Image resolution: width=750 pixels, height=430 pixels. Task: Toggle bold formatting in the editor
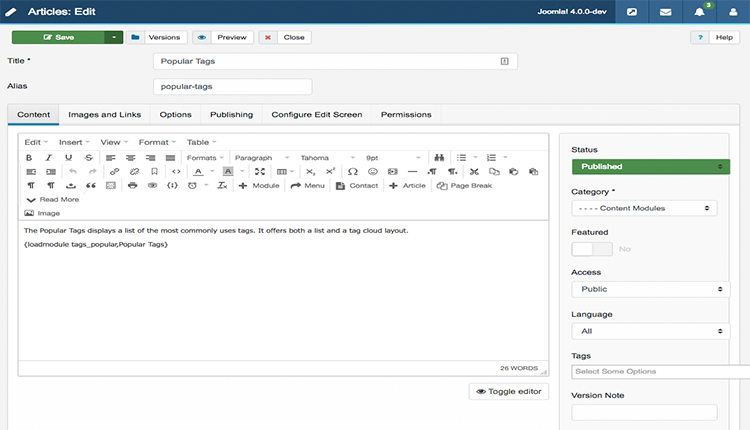[x=29, y=157]
